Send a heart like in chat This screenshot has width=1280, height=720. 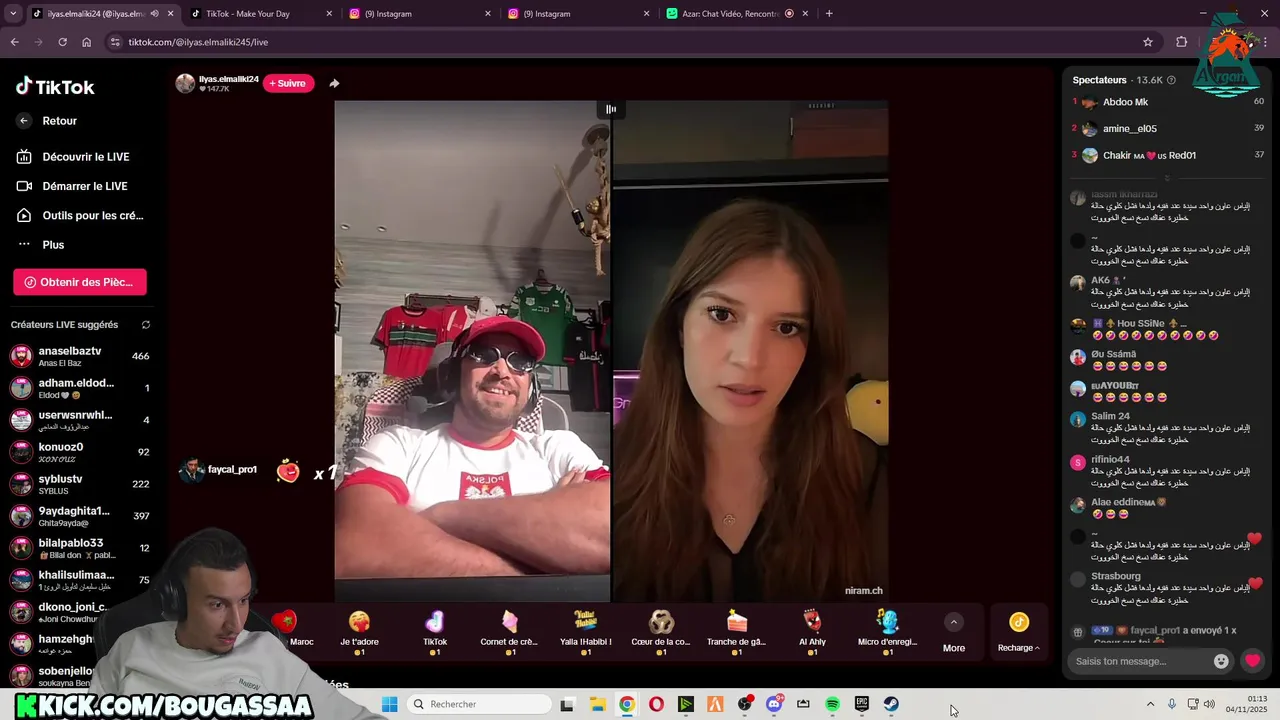[x=1252, y=661]
